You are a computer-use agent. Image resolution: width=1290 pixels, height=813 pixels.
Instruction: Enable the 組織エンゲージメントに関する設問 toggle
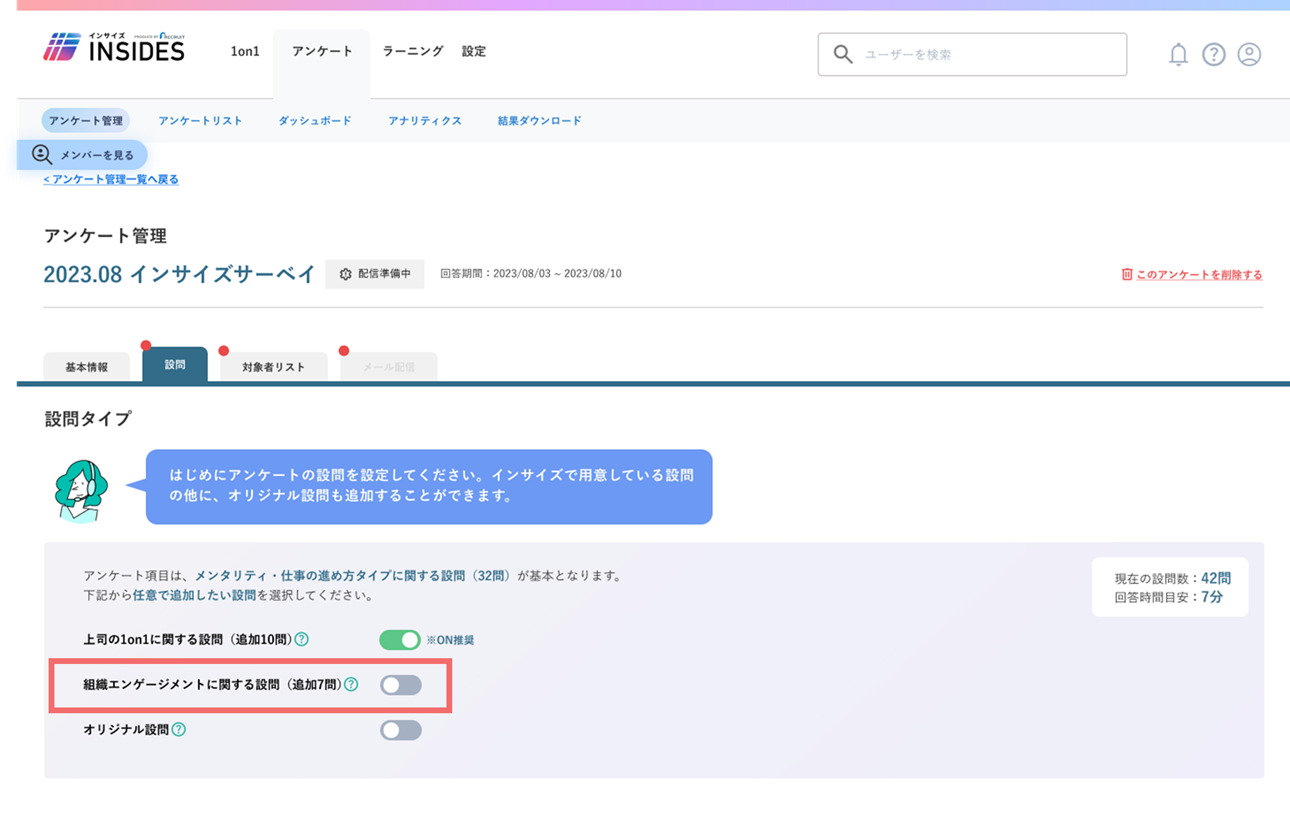[x=400, y=685]
